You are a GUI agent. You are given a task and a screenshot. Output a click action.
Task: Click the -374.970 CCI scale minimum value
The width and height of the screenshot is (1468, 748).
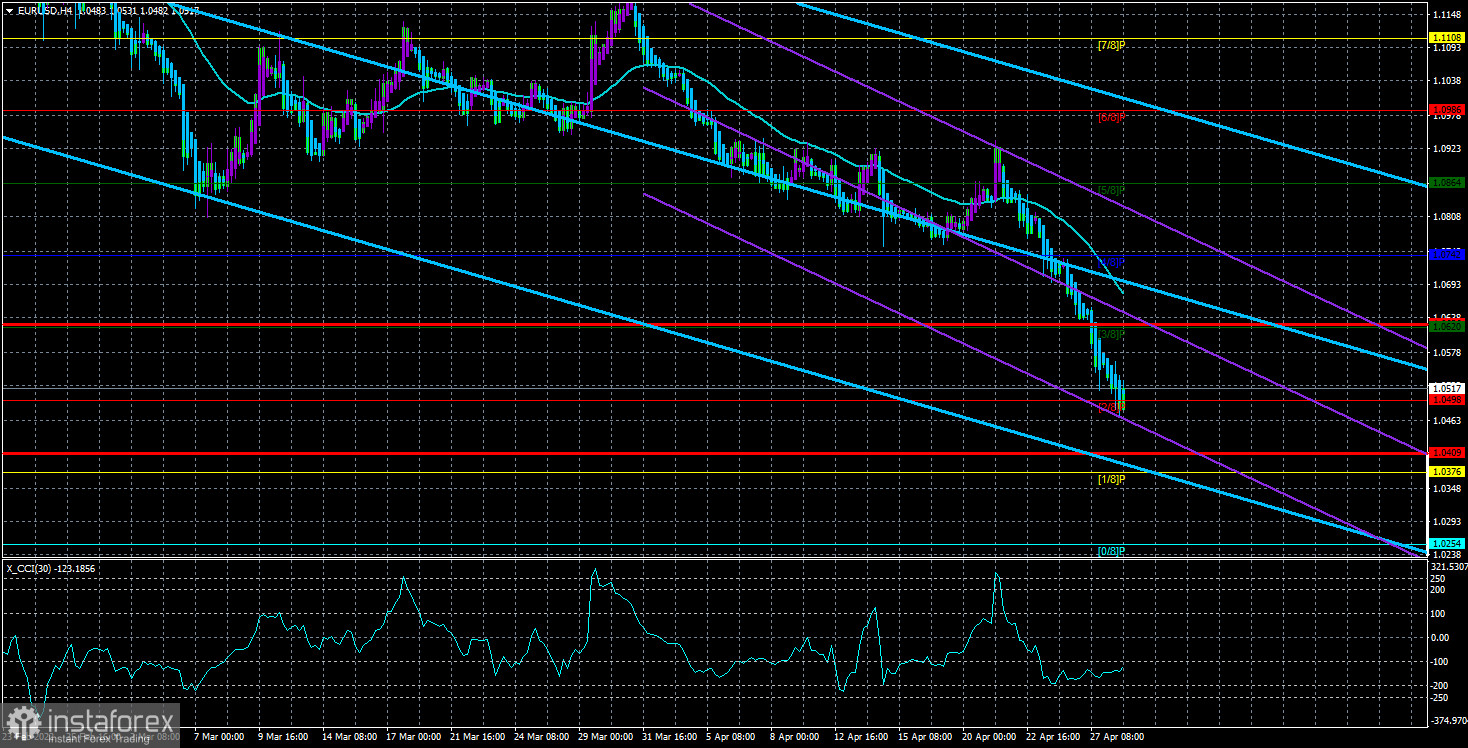(x=1449, y=720)
